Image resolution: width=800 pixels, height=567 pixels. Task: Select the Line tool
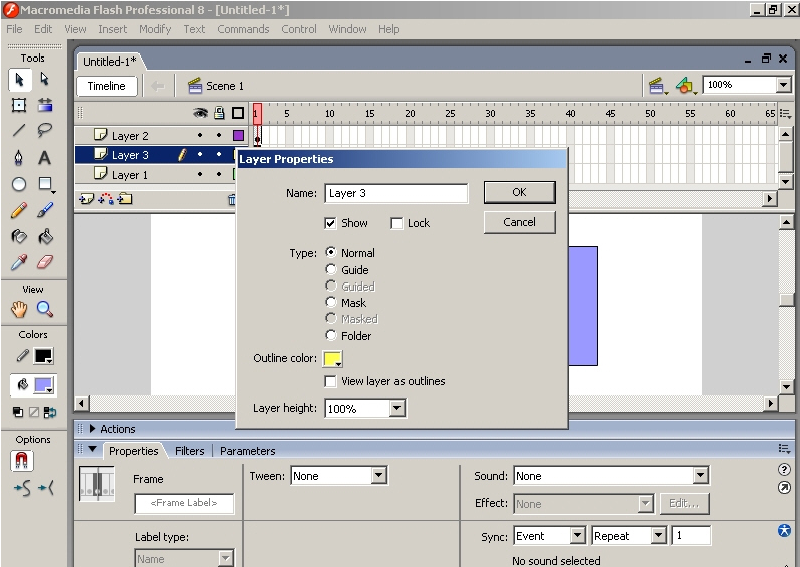point(19,131)
